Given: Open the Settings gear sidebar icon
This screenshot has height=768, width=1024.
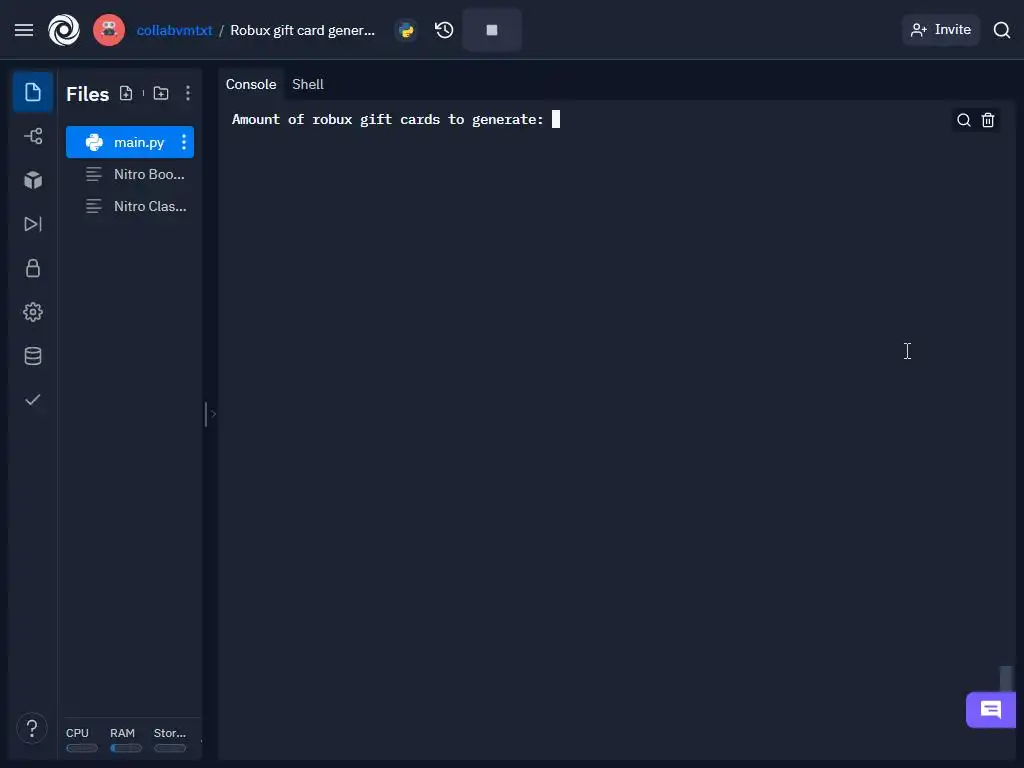Looking at the screenshot, I should [x=33, y=312].
